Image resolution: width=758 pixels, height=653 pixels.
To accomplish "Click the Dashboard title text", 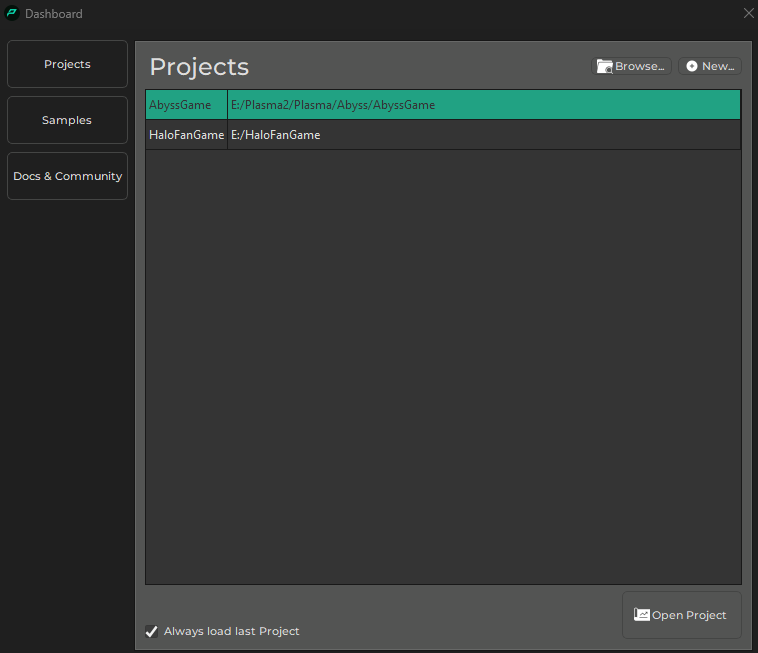I will pos(54,14).
